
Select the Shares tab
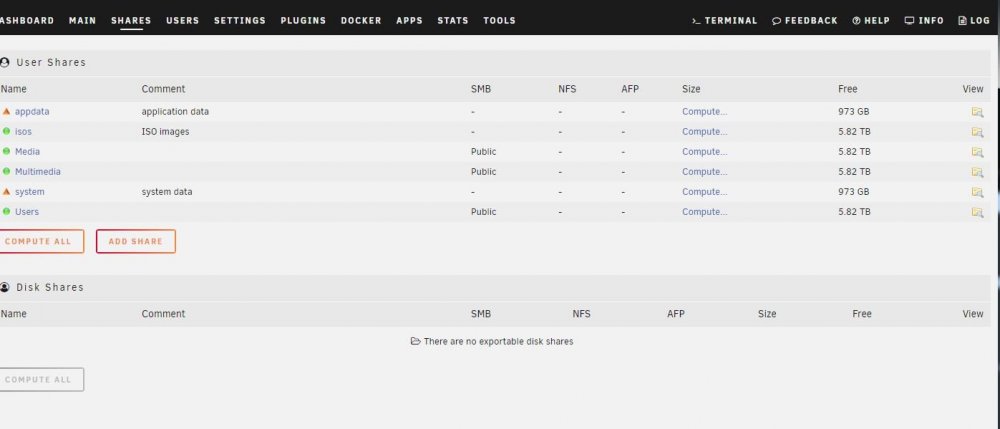pos(131,20)
